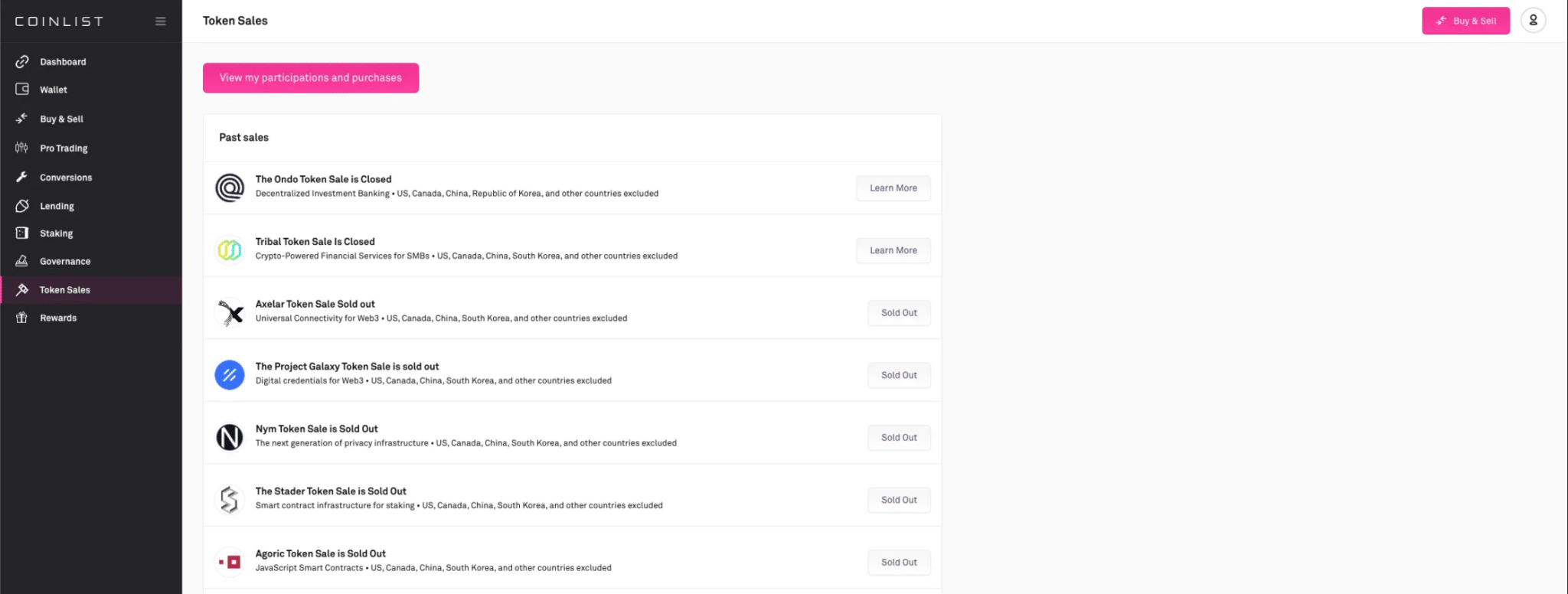
Task: Click the Tribal token logo
Action: coord(230,250)
